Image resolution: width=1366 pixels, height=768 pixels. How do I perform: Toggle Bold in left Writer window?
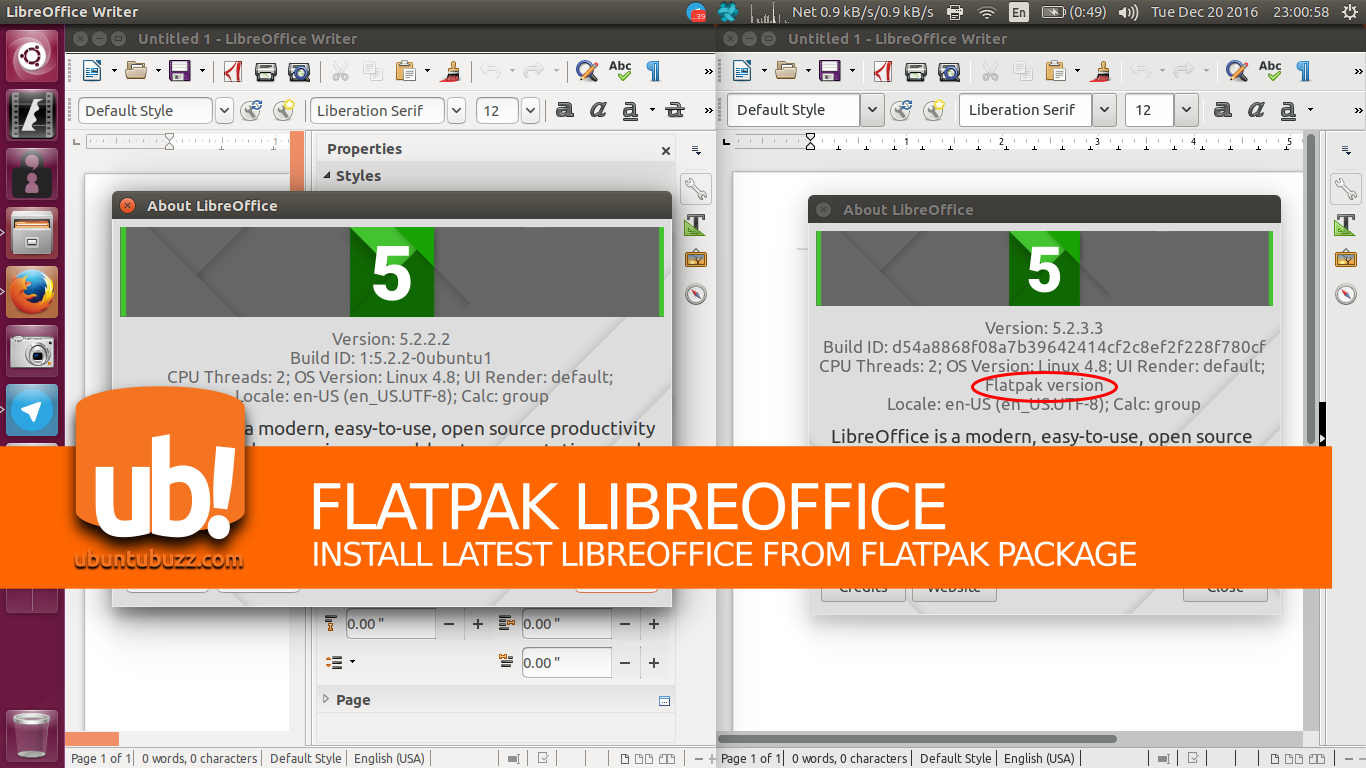coord(565,110)
